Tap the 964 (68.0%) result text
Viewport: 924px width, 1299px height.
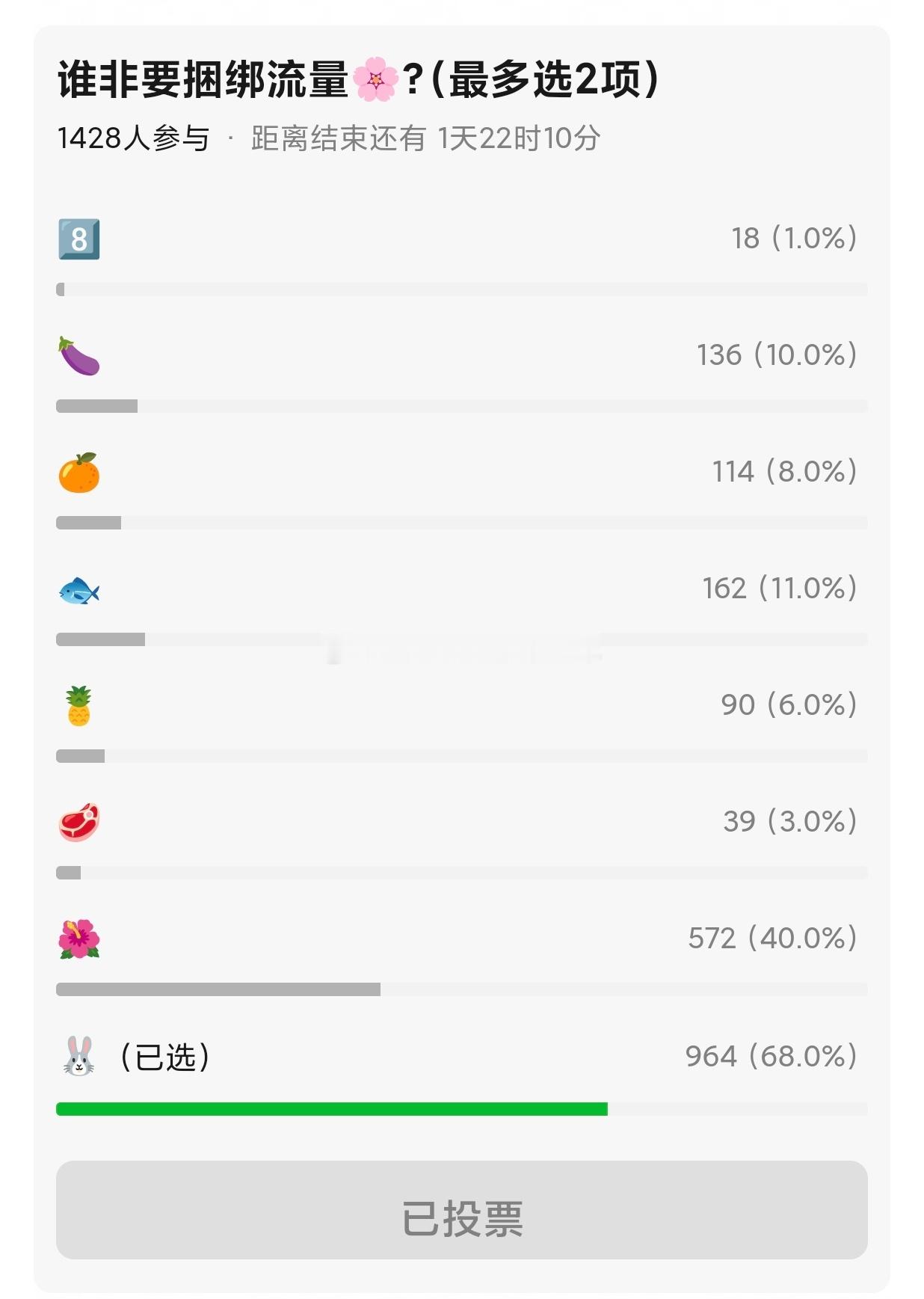coord(771,1056)
